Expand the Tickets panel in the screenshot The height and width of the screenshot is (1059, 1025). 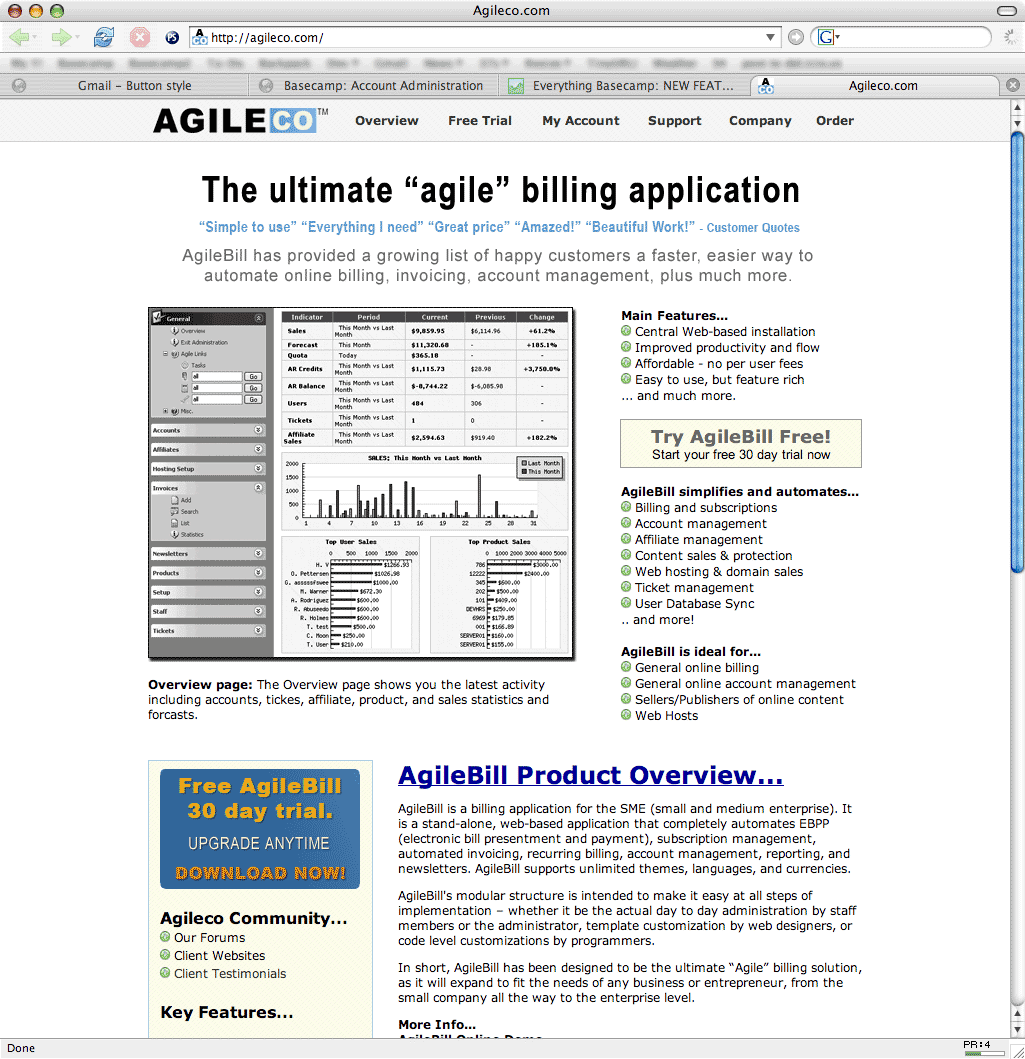pos(259,630)
